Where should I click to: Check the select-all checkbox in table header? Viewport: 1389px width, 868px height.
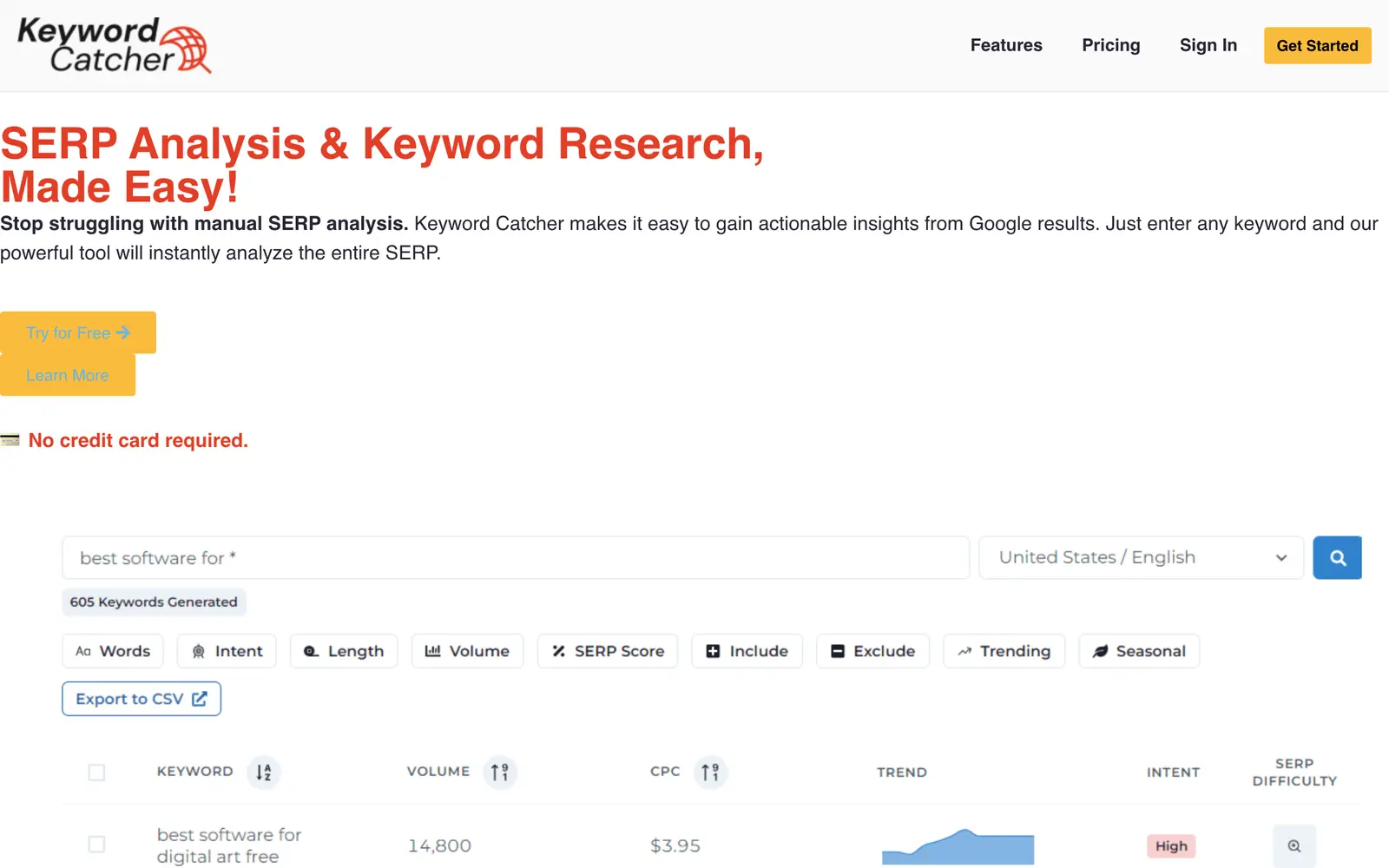[x=96, y=772]
